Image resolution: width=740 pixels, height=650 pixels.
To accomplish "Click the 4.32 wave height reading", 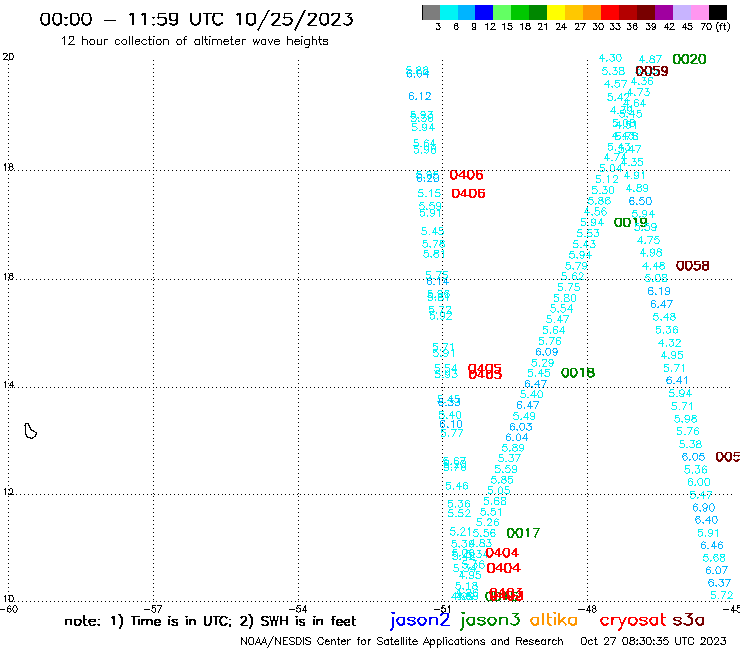I will [x=670, y=343].
